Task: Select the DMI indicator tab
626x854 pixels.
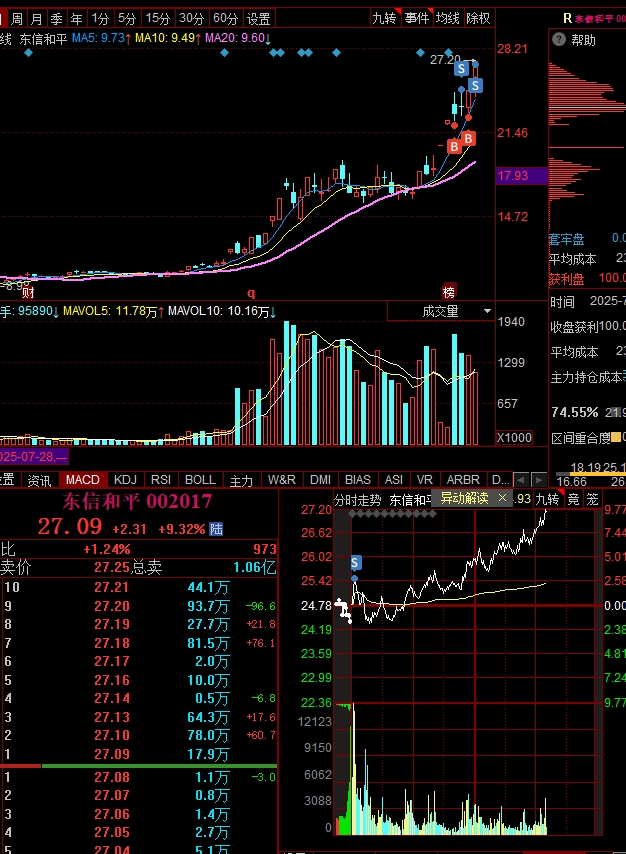Action: 320,480
